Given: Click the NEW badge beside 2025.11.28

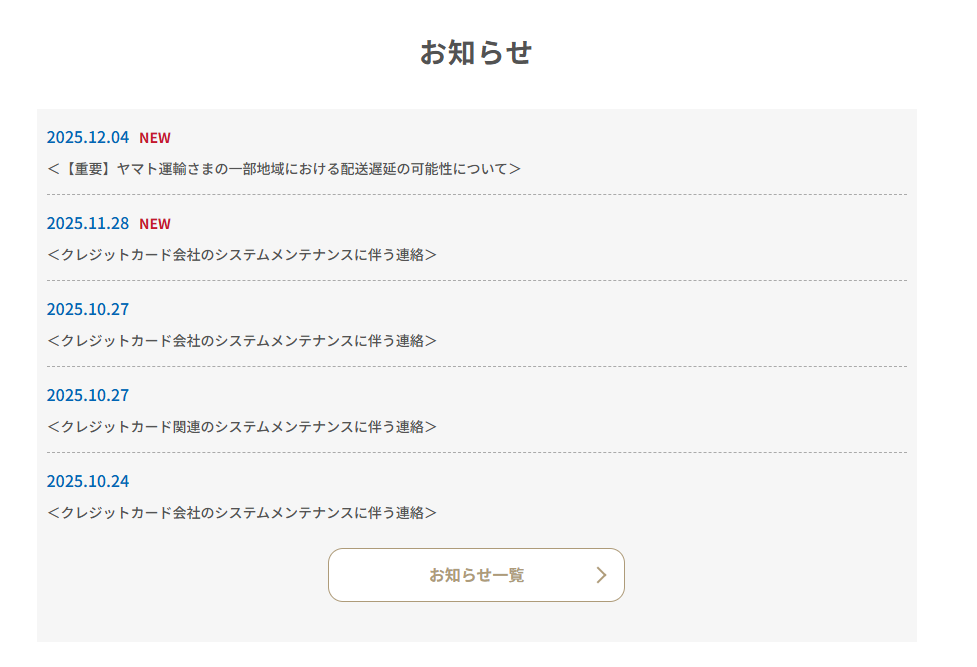Looking at the screenshot, I should [155, 224].
